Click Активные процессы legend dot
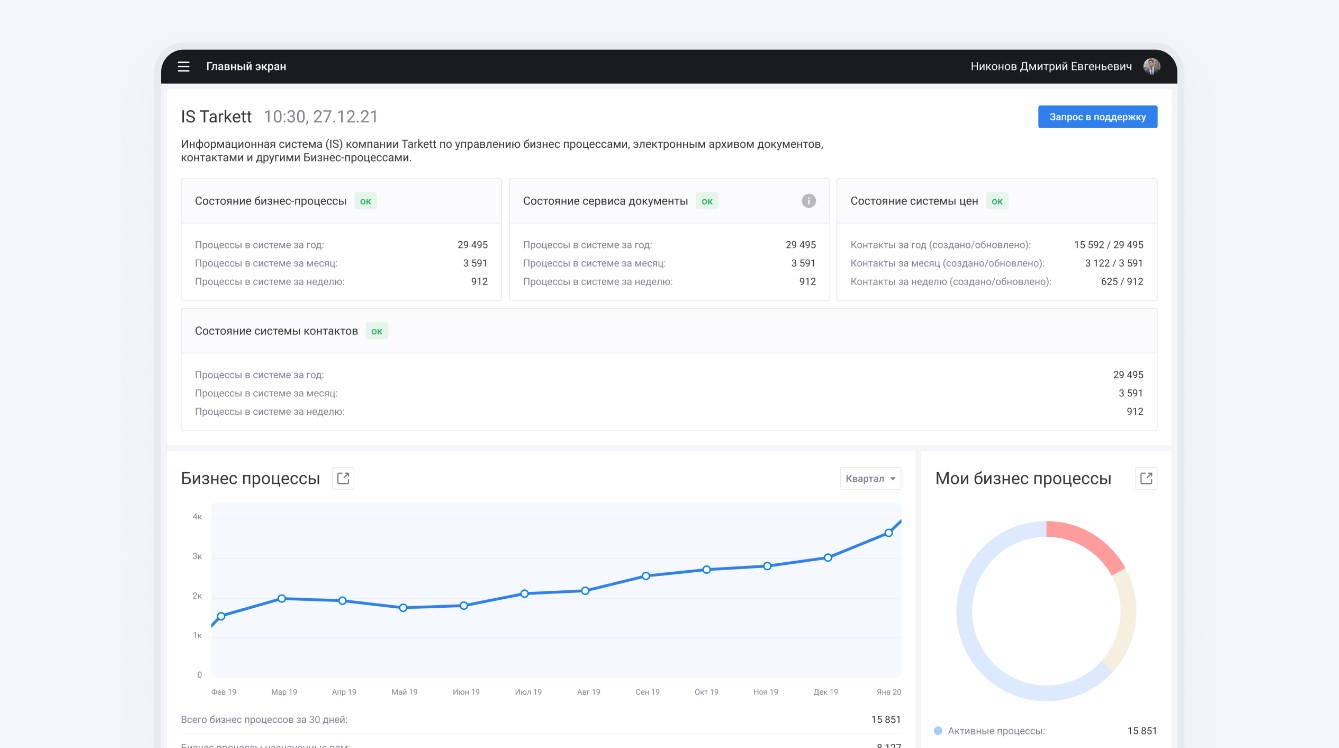This screenshot has height=748, width=1339. pos(938,731)
